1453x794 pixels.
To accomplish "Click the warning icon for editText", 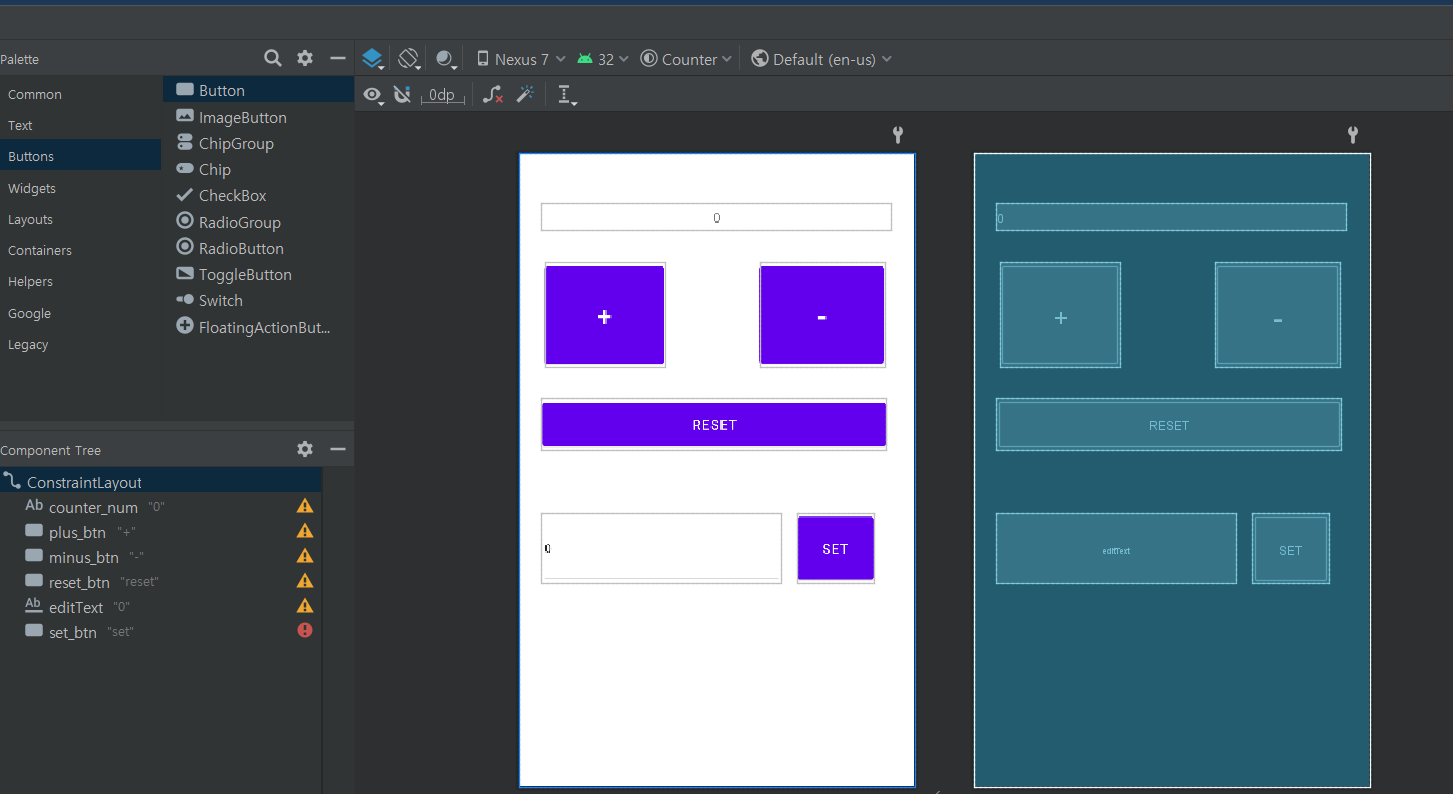I will pos(305,605).
